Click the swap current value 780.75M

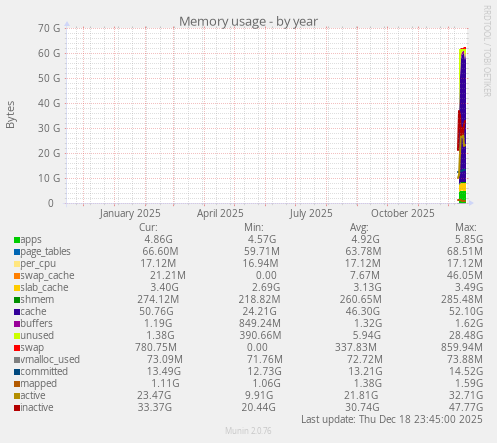tap(156, 348)
